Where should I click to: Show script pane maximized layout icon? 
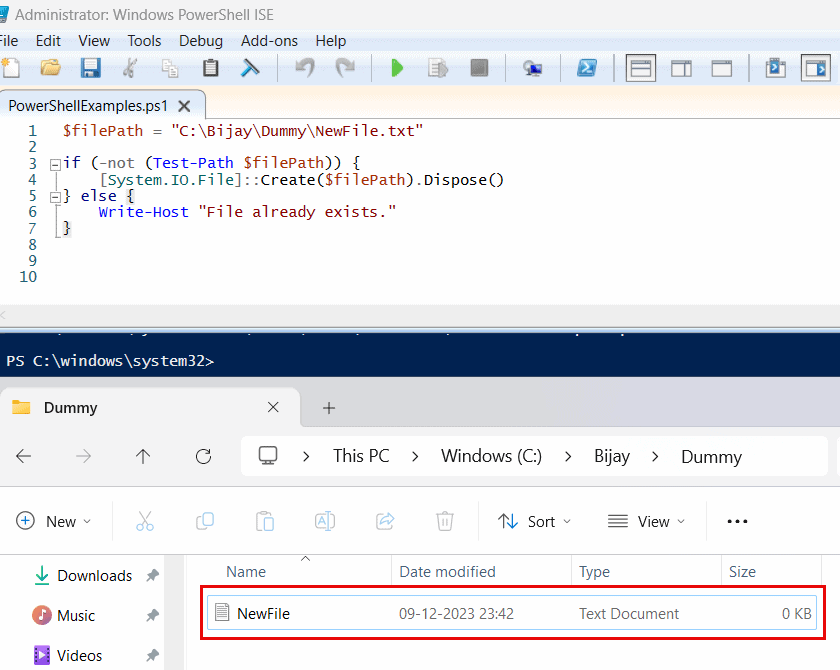point(722,69)
